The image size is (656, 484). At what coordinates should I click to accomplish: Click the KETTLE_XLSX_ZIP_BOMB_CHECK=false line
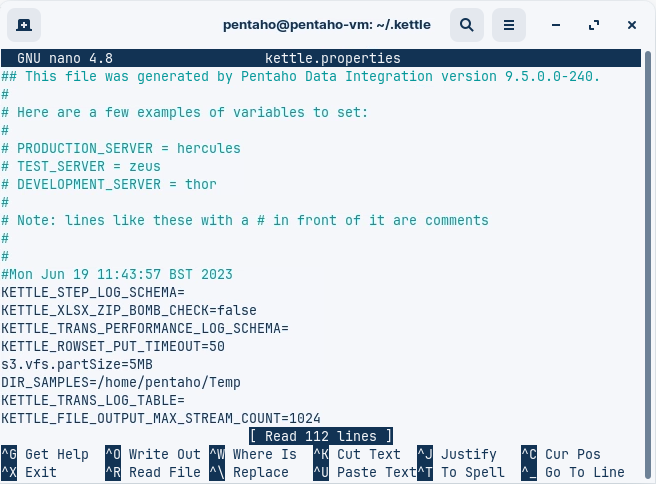129,310
